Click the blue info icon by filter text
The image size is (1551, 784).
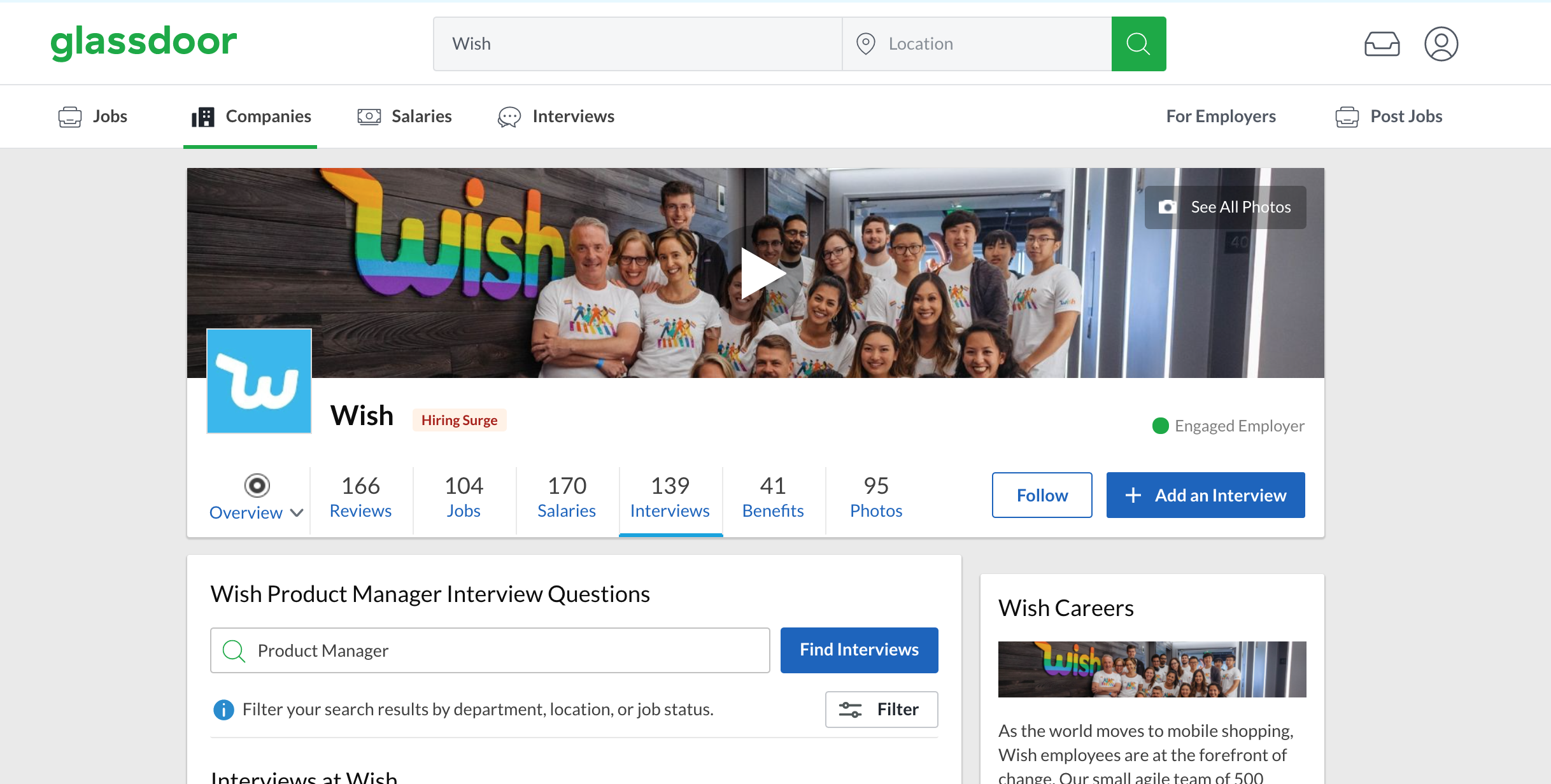point(223,710)
